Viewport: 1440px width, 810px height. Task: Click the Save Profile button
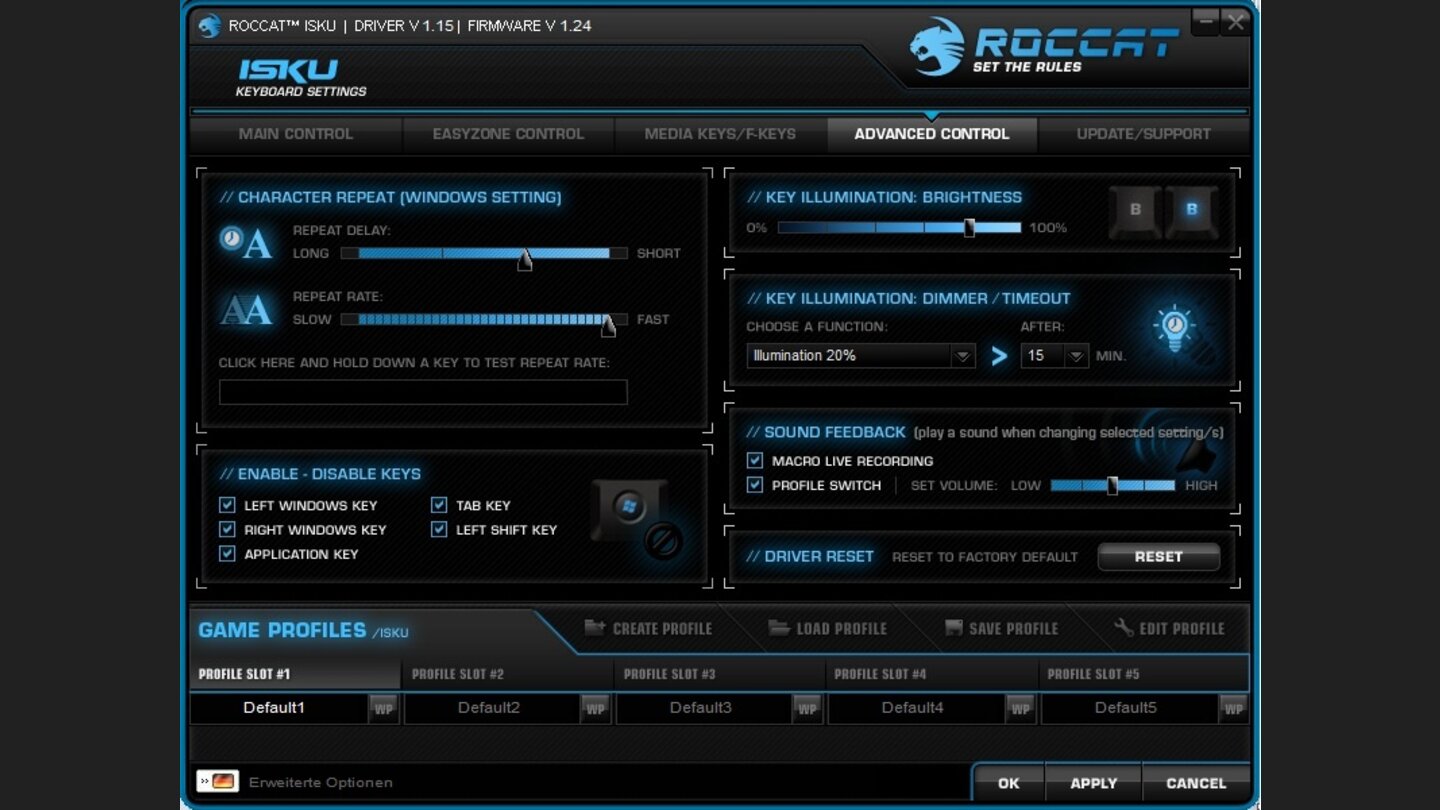coord(1001,628)
